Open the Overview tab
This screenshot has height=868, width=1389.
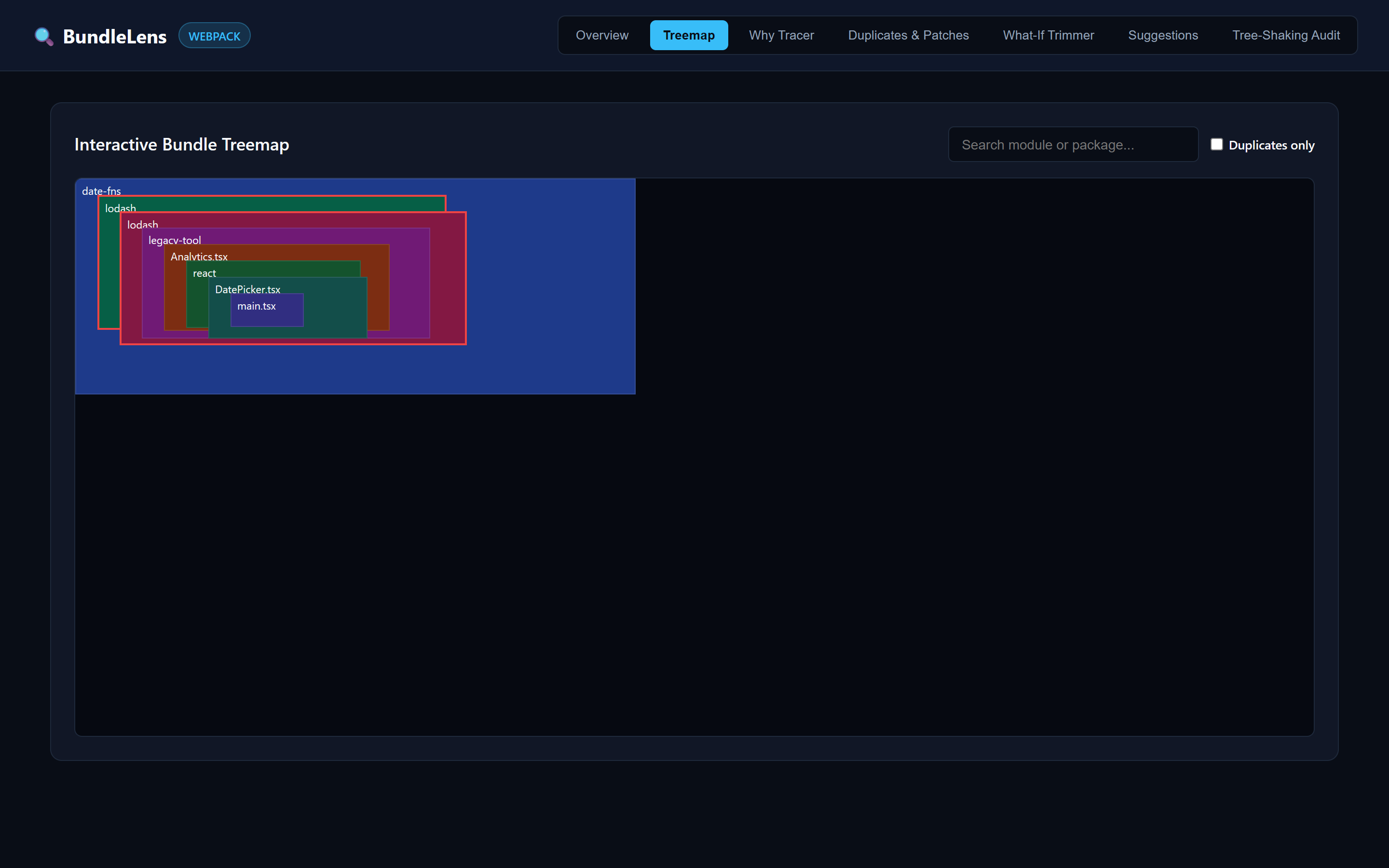click(602, 35)
